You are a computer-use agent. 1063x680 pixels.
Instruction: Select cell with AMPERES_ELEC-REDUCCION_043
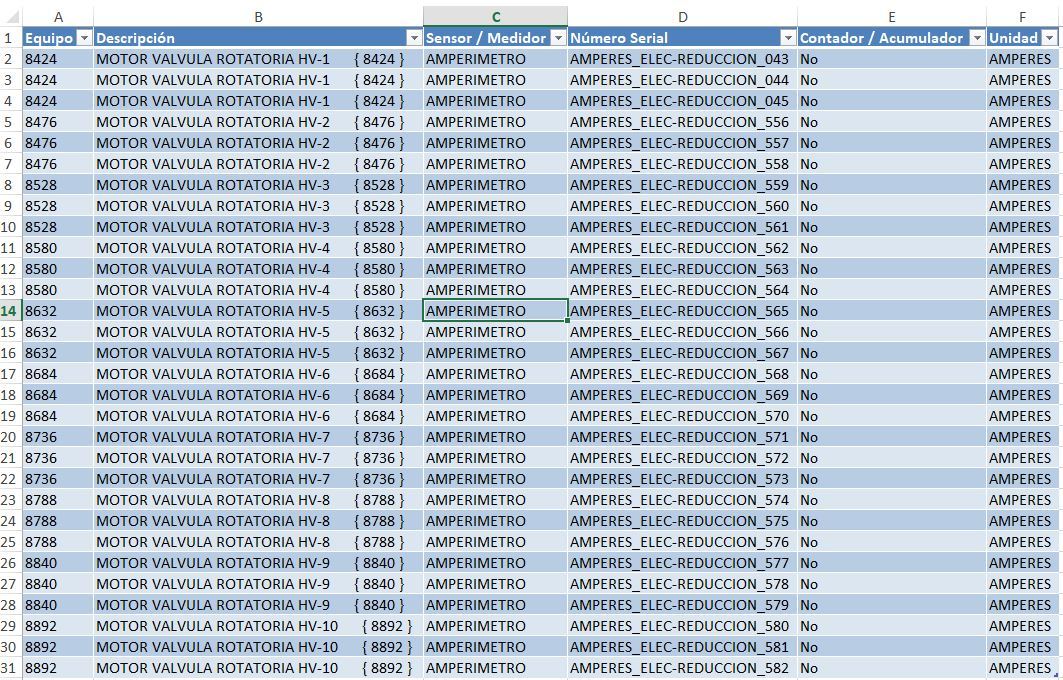[x=680, y=59]
